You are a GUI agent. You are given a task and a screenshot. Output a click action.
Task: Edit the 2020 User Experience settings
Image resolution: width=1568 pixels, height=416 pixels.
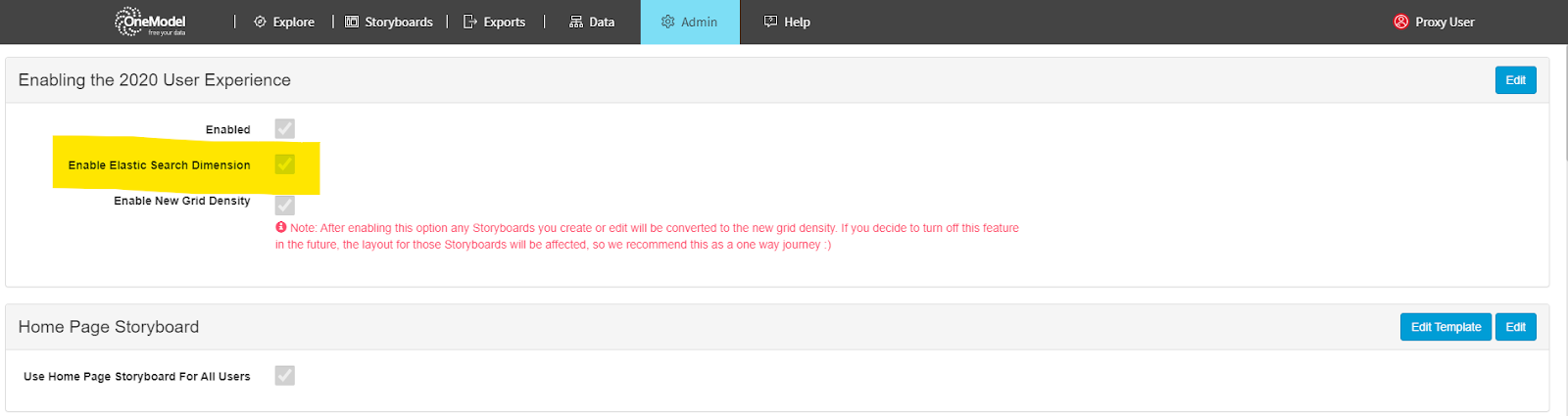pos(1515,80)
